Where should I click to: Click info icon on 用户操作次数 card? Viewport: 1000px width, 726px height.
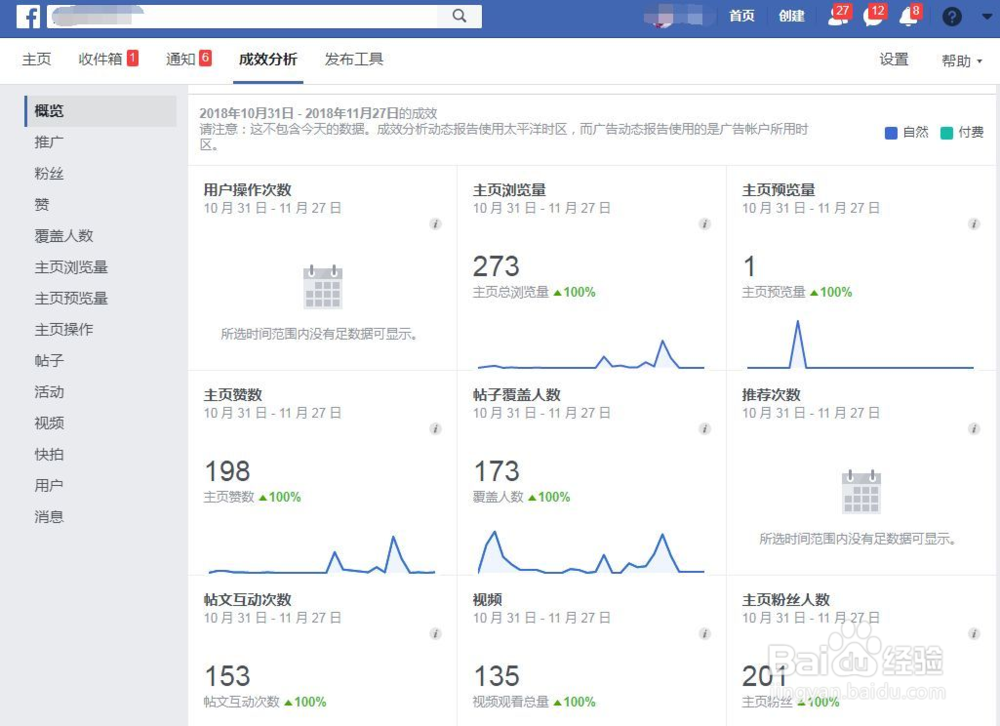tap(436, 224)
